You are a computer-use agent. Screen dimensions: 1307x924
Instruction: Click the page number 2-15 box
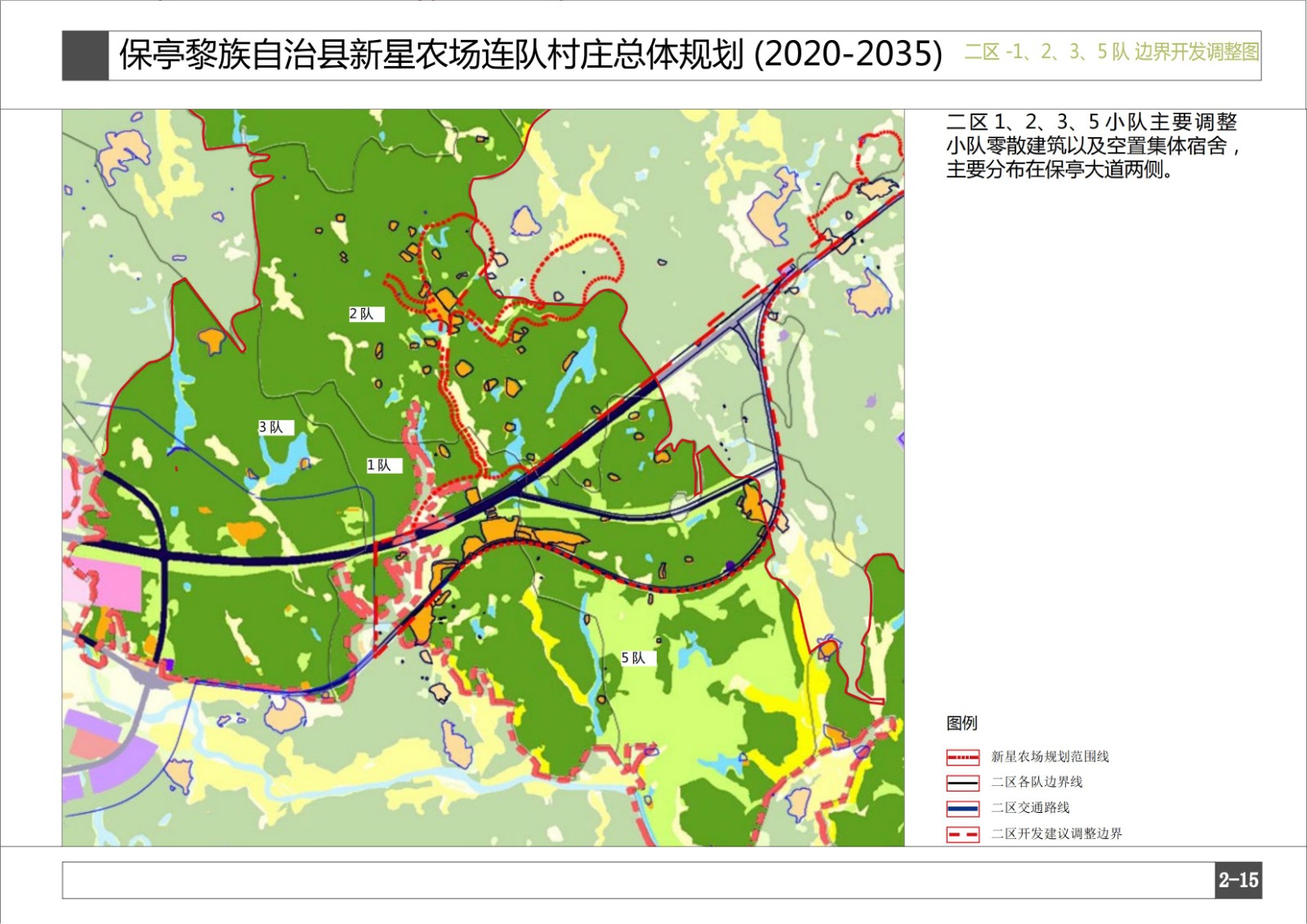pyautogui.click(x=1238, y=880)
